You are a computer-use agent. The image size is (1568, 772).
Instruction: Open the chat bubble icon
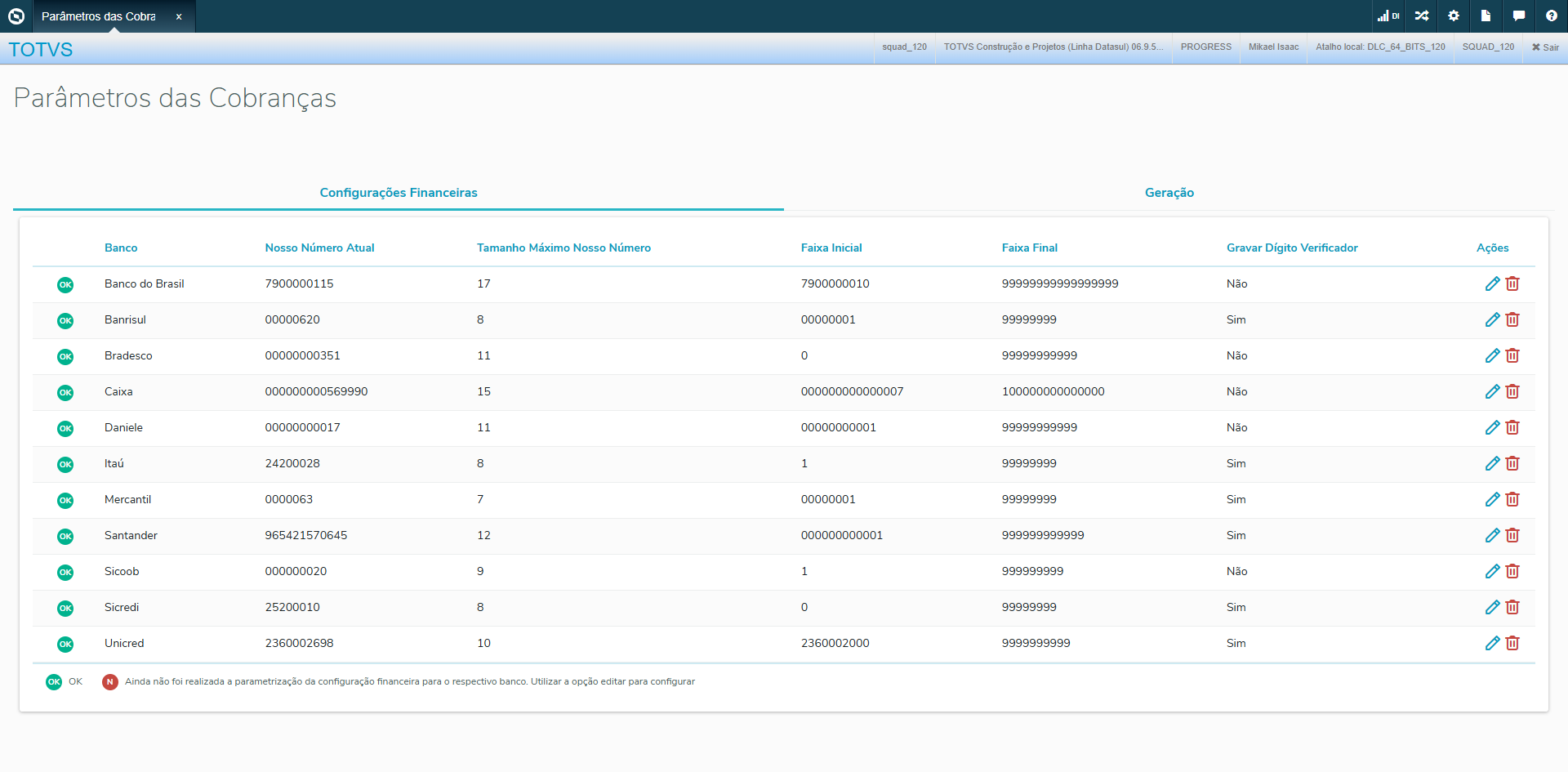(x=1519, y=16)
